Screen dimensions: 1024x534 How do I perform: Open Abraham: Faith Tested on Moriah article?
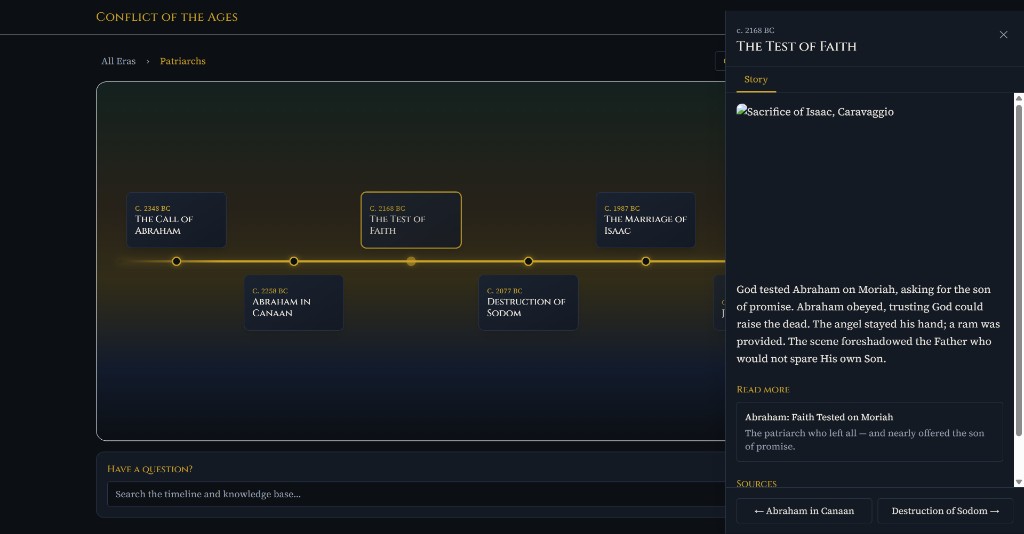(869, 432)
